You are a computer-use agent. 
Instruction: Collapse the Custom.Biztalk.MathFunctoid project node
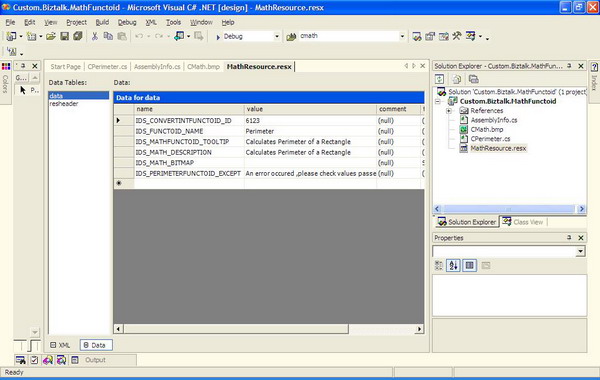point(438,102)
